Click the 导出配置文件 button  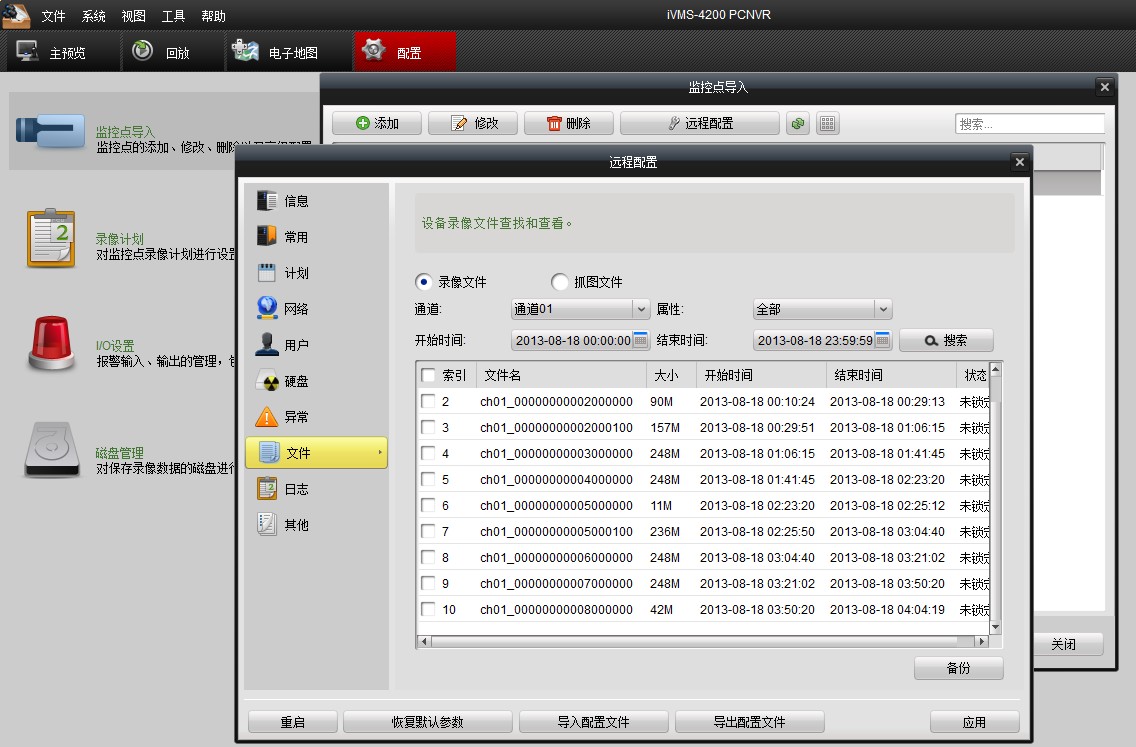pyautogui.click(x=749, y=722)
